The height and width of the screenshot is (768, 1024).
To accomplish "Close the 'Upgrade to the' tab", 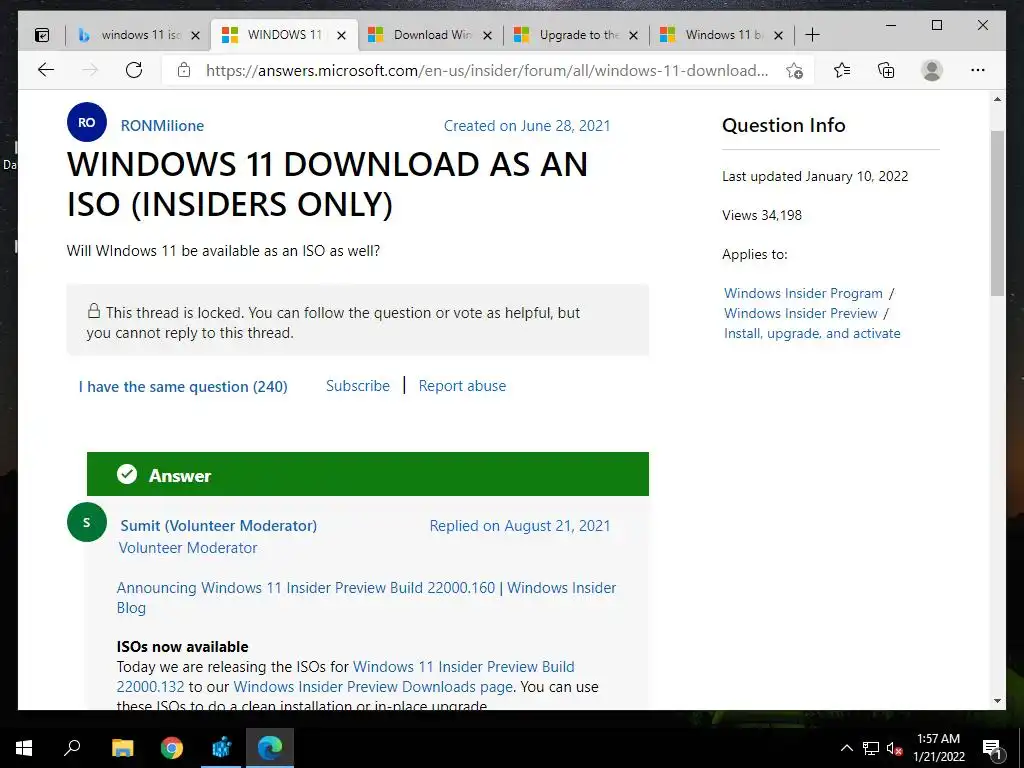I will tap(633, 35).
